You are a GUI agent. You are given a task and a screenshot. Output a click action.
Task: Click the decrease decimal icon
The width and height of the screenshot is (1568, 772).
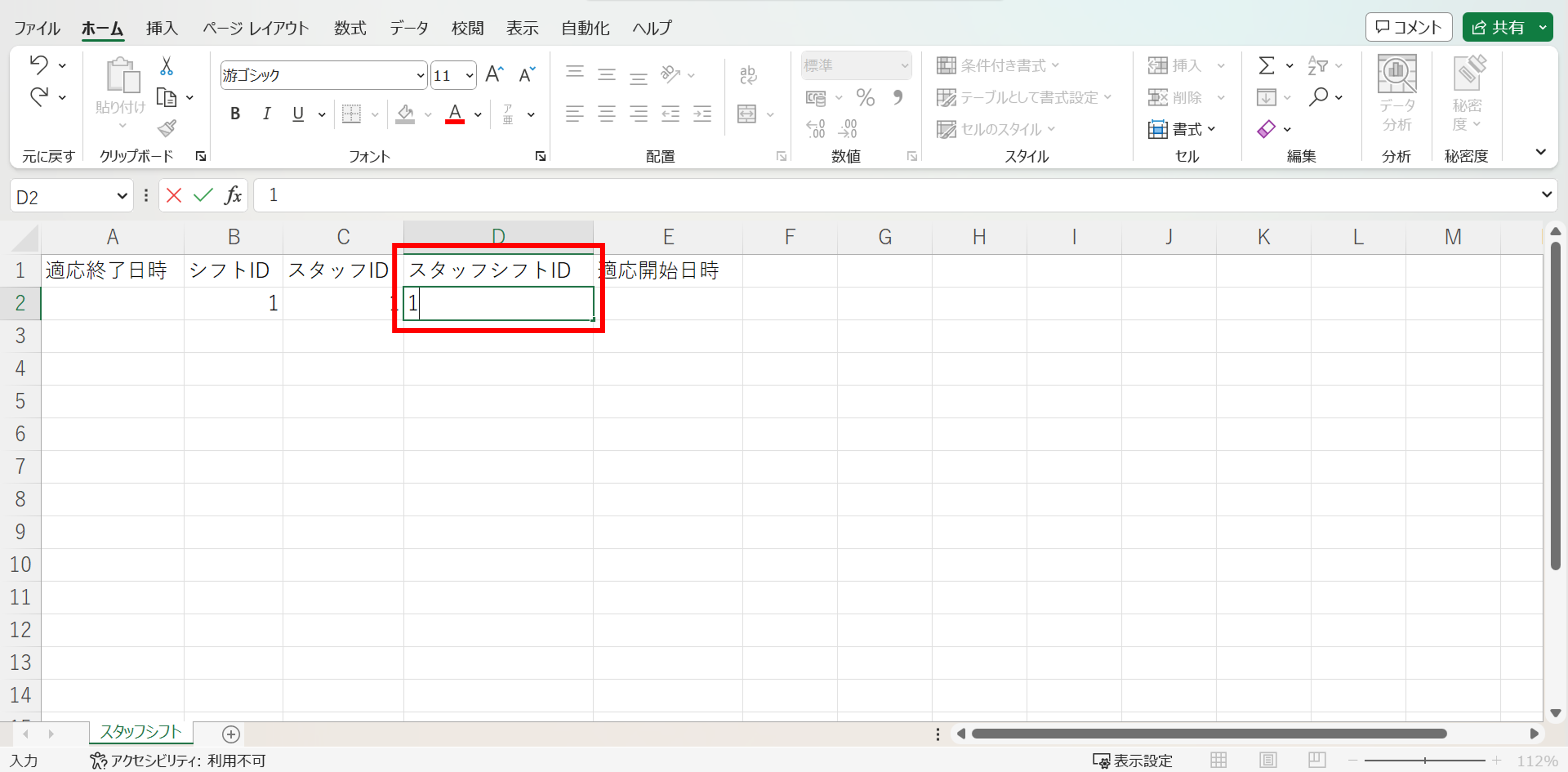point(847,128)
